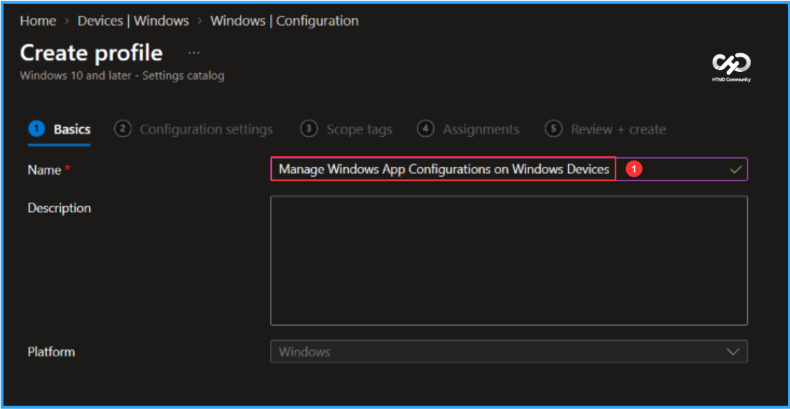Image resolution: width=790 pixels, height=409 pixels.
Task: Click the step 2 circle icon
Action: tap(121, 129)
